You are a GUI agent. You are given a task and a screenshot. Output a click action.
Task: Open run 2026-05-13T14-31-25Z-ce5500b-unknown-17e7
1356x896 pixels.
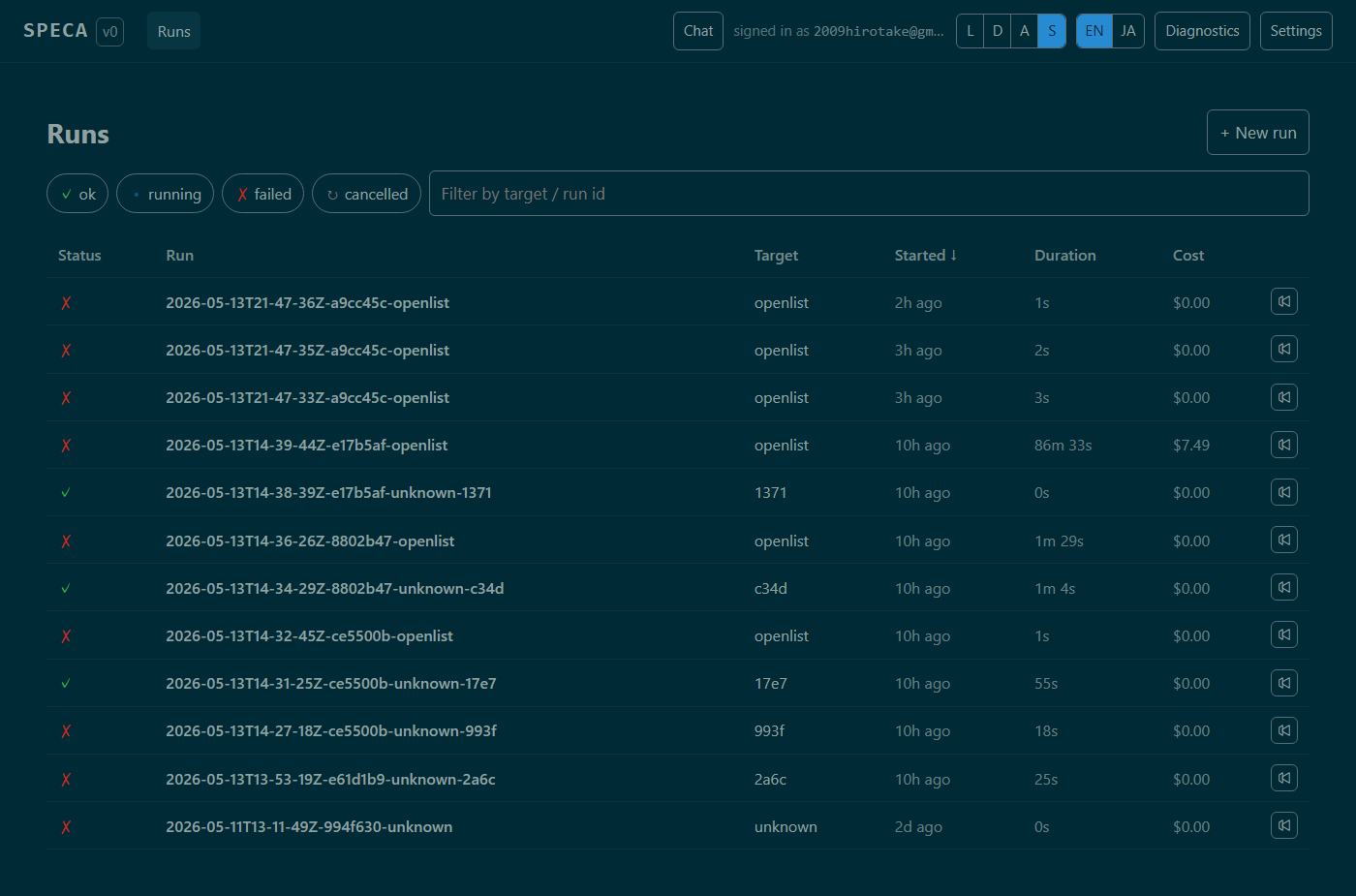coord(330,684)
